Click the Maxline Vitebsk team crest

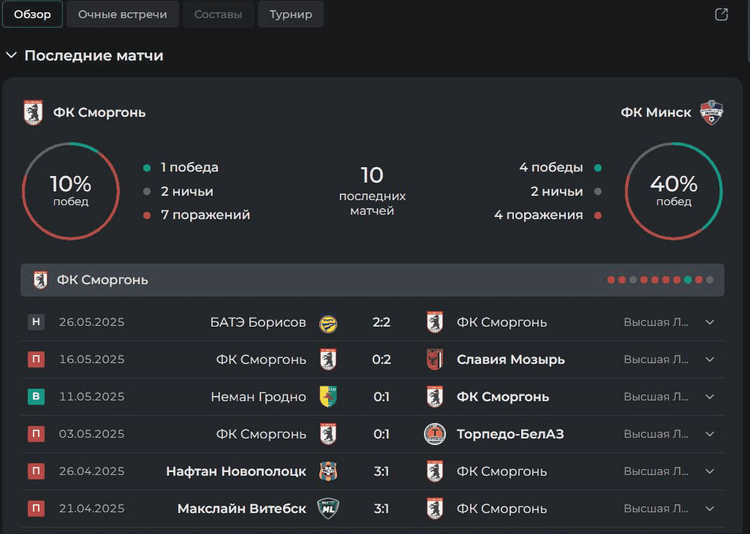327,508
